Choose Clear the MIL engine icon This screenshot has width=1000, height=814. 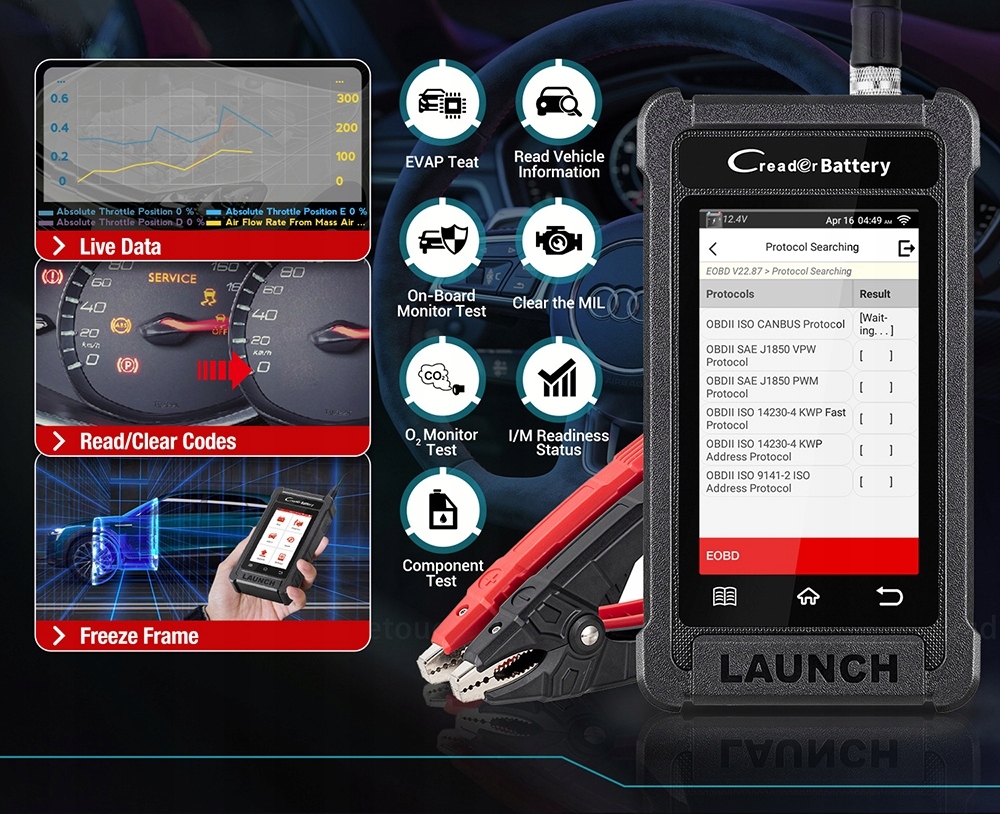click(x=559, y=240)
